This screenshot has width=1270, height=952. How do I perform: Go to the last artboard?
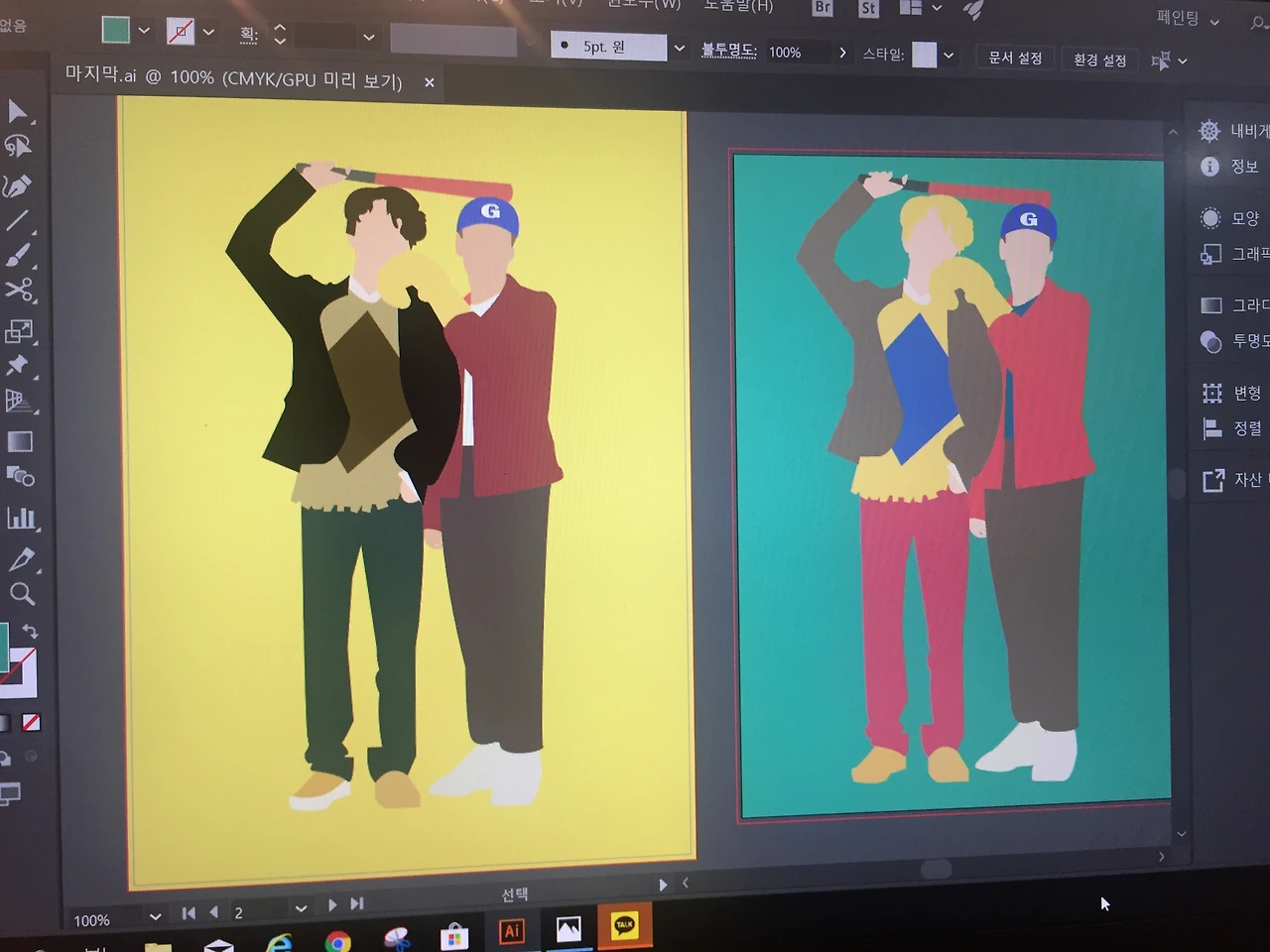(x=357, y=903)
